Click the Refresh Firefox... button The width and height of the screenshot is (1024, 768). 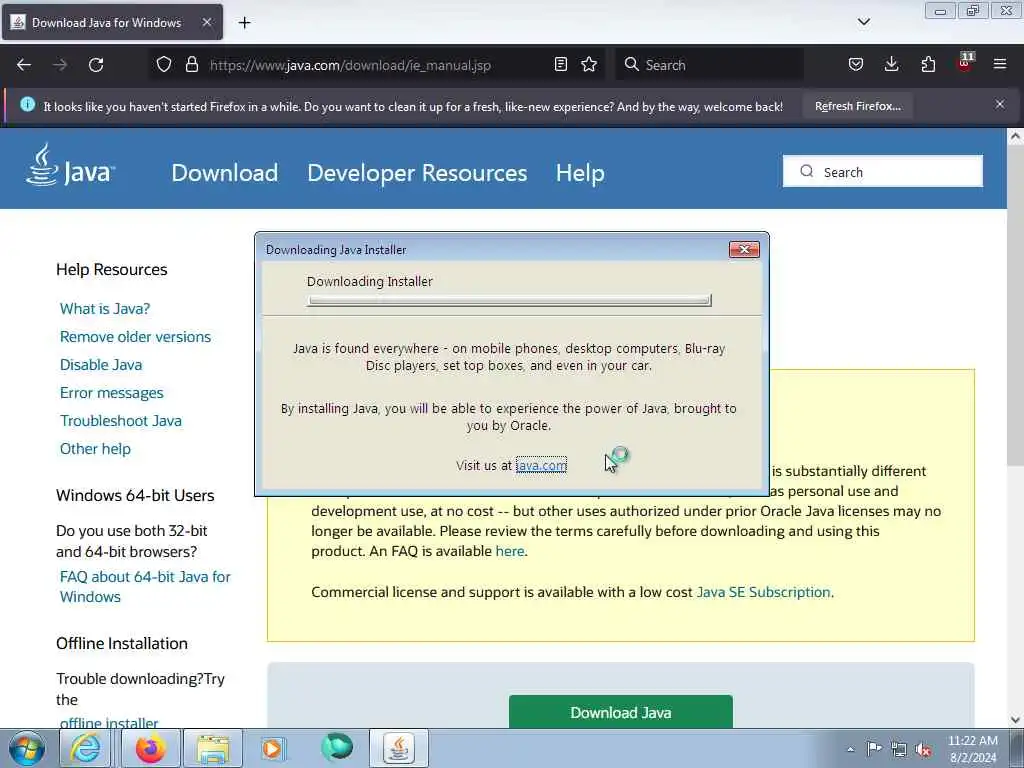click(857, 106)
